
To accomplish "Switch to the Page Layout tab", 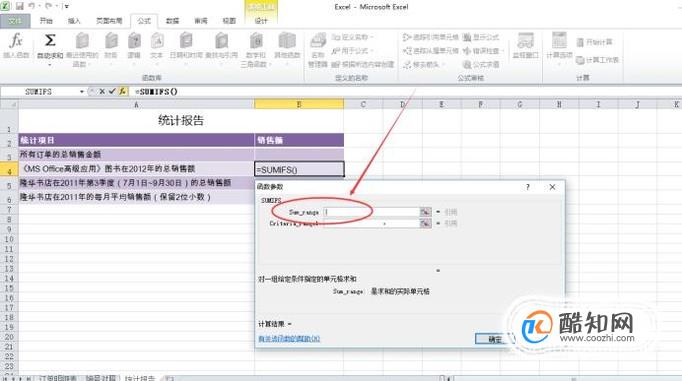I will [109, 21].
